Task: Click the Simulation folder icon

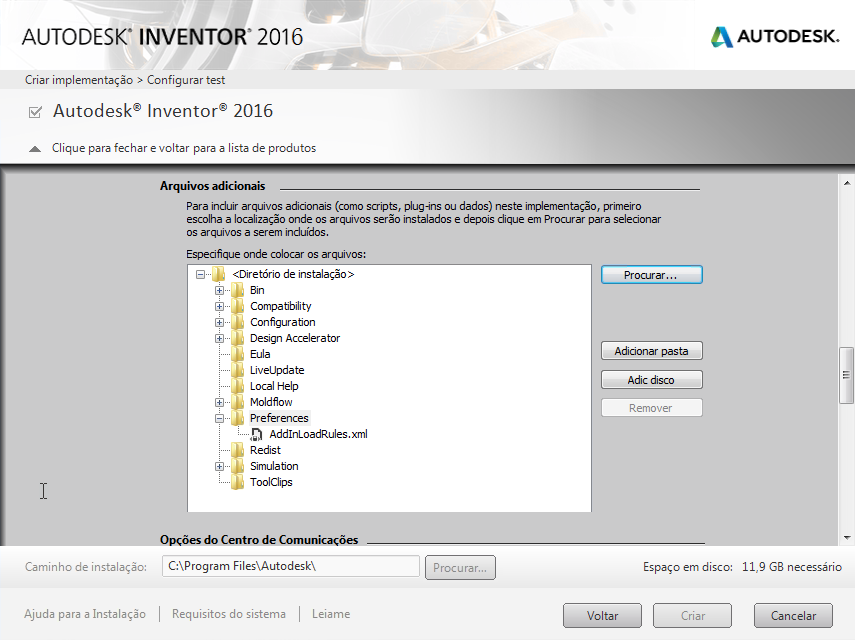Action: tap(237, 466)
